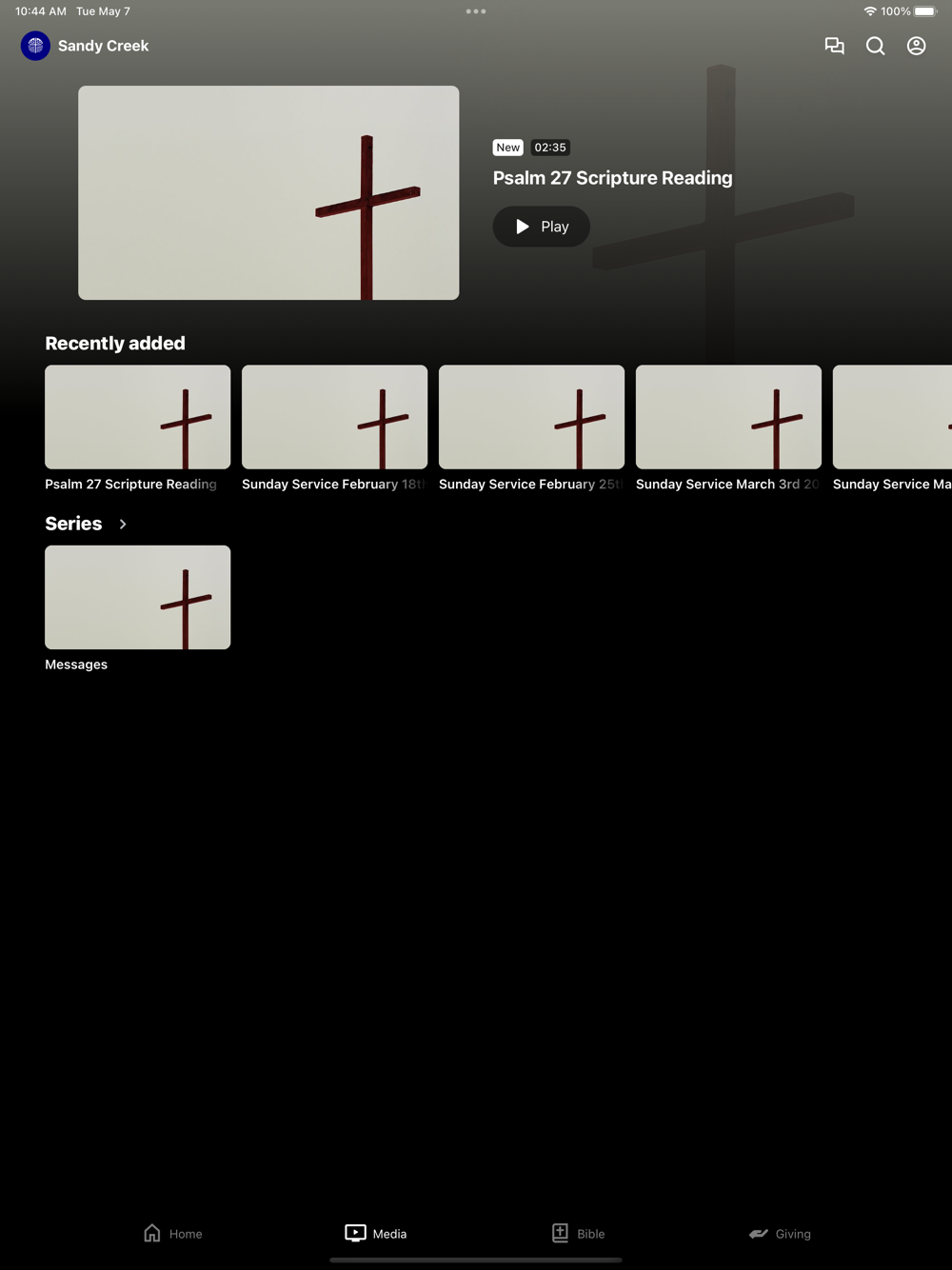Open the Psalm 27 Scripture Reading title
Viewport: 952px width, 1270px height.
click(613, 178)
